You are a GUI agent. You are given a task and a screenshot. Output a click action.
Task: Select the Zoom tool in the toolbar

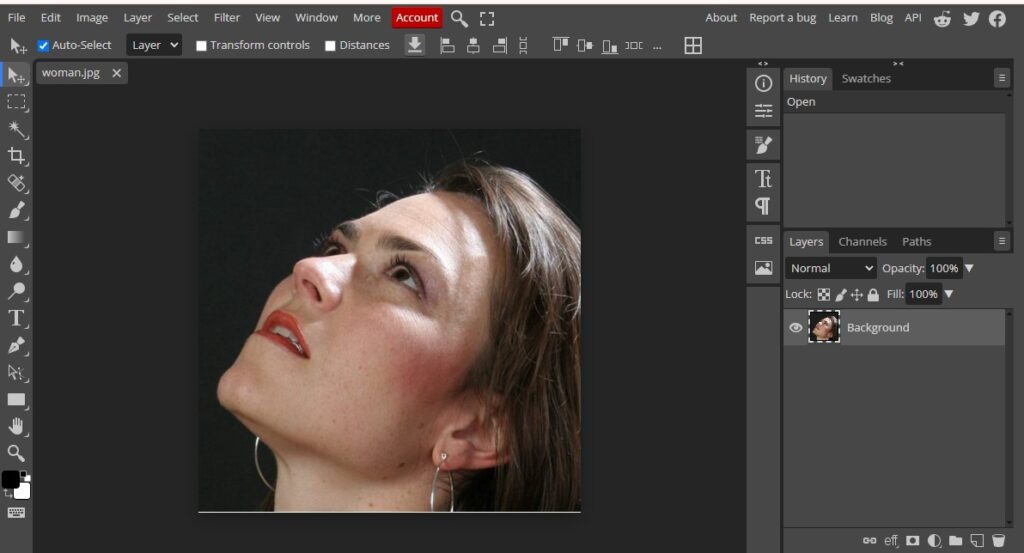point(16,453)
